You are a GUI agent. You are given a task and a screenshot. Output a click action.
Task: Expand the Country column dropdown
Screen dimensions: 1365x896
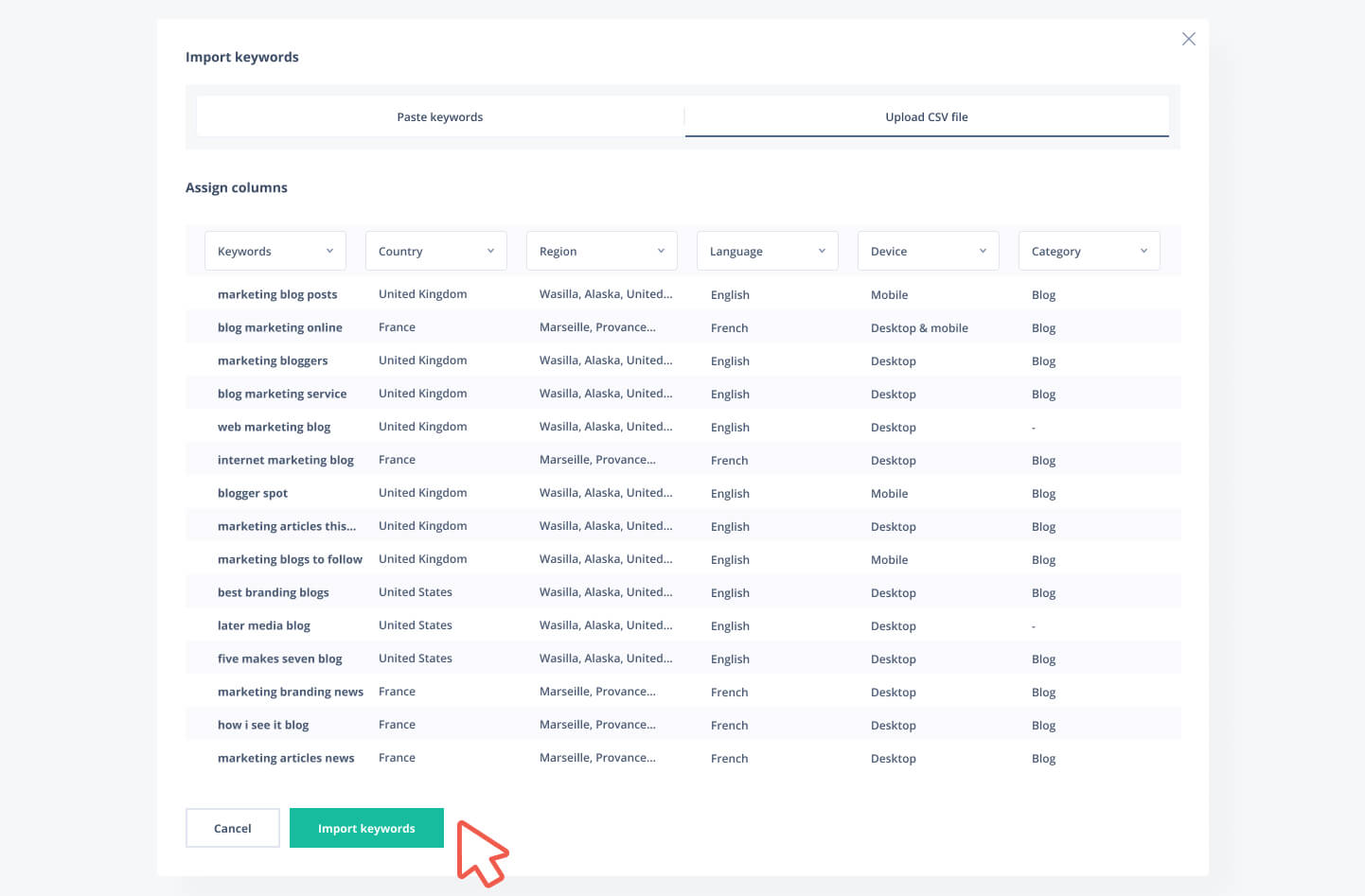(435, 251)
